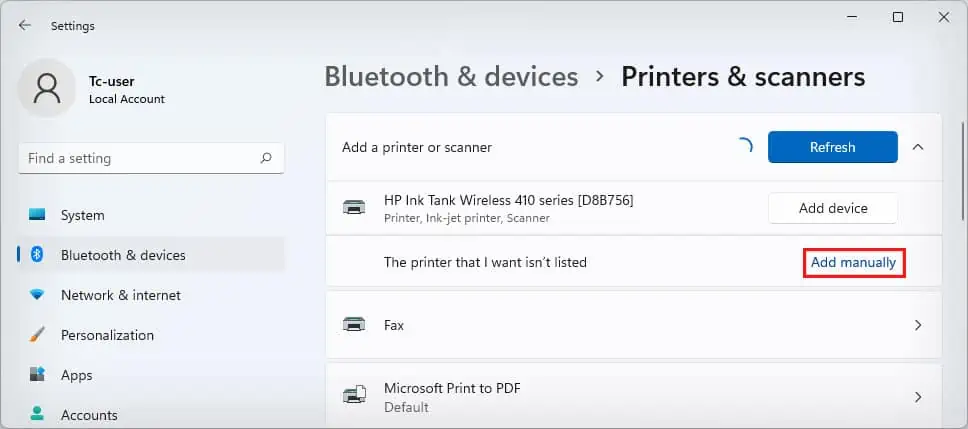Open the Personalization settings page

(x=107, y=335)
